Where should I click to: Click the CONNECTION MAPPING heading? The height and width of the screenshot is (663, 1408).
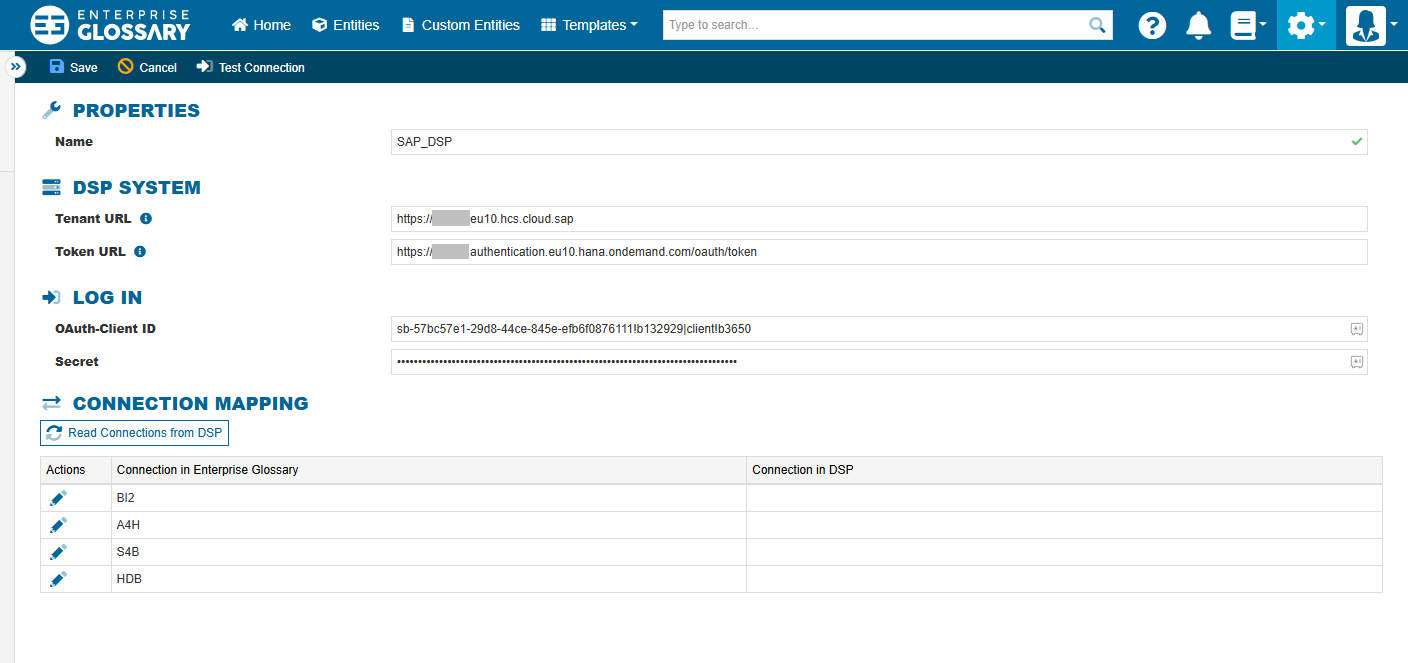pos(190,404)
